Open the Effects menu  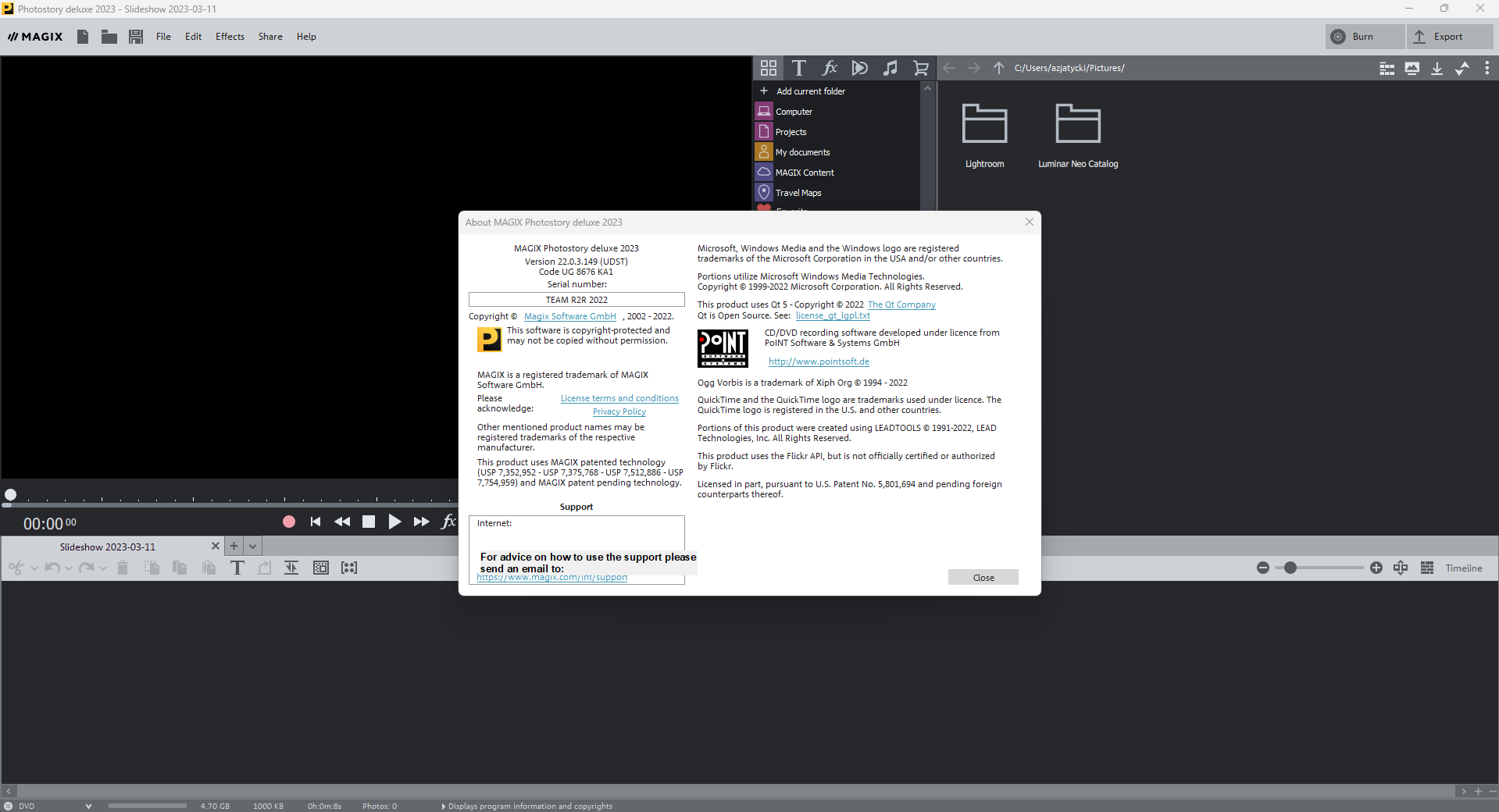coord(230,37)
